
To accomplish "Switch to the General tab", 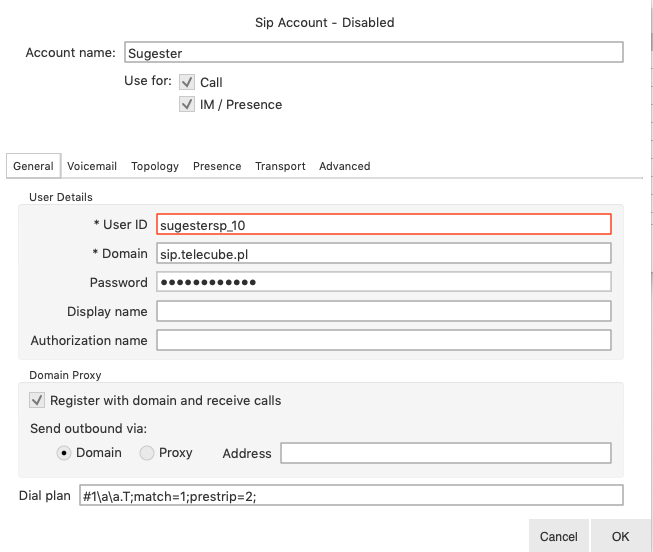I will (33, 166).
